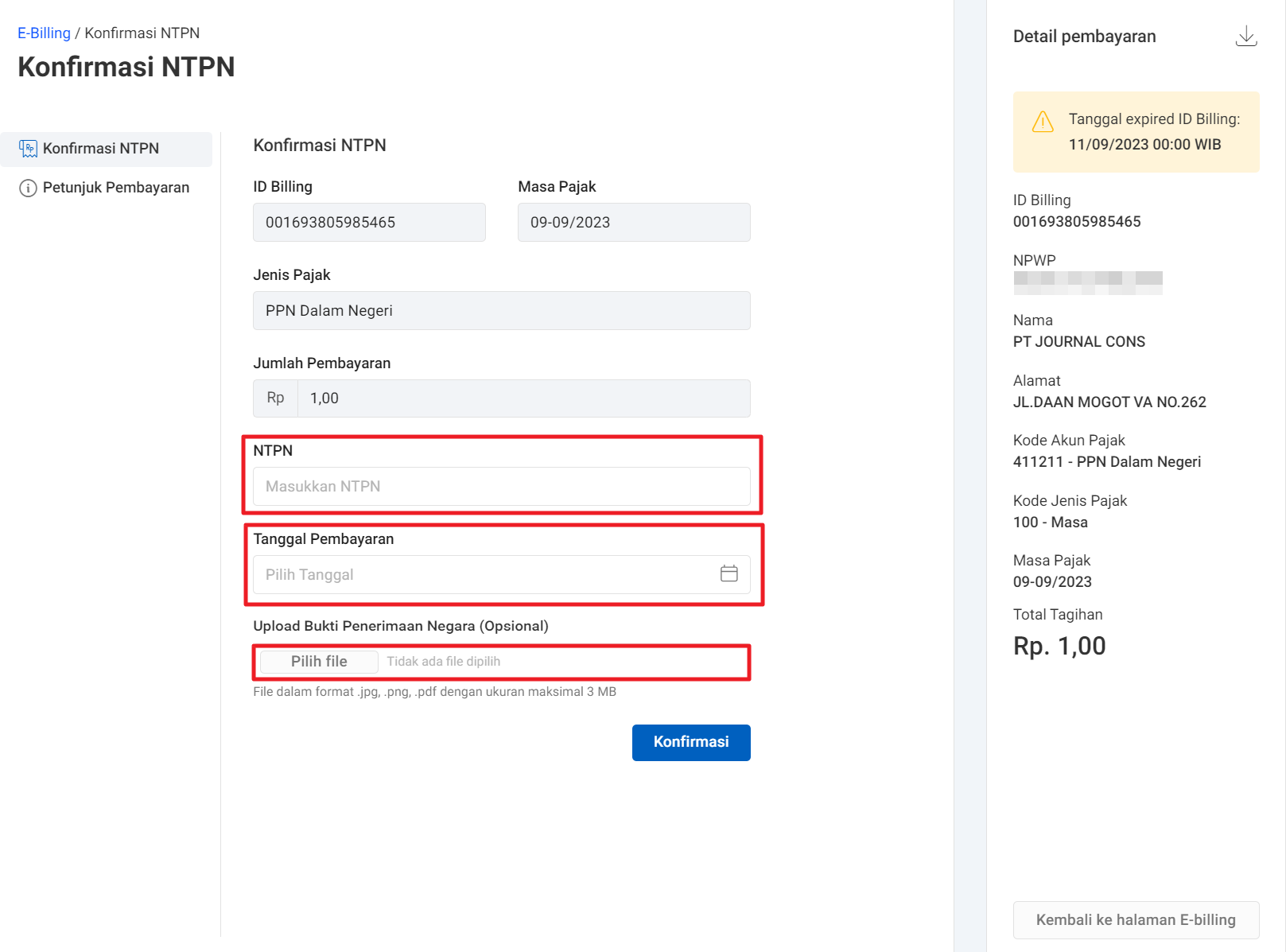The image size is (1286, 952).
Task: Select Konfirmasi NTPN in the side menu
Action: 101,149
